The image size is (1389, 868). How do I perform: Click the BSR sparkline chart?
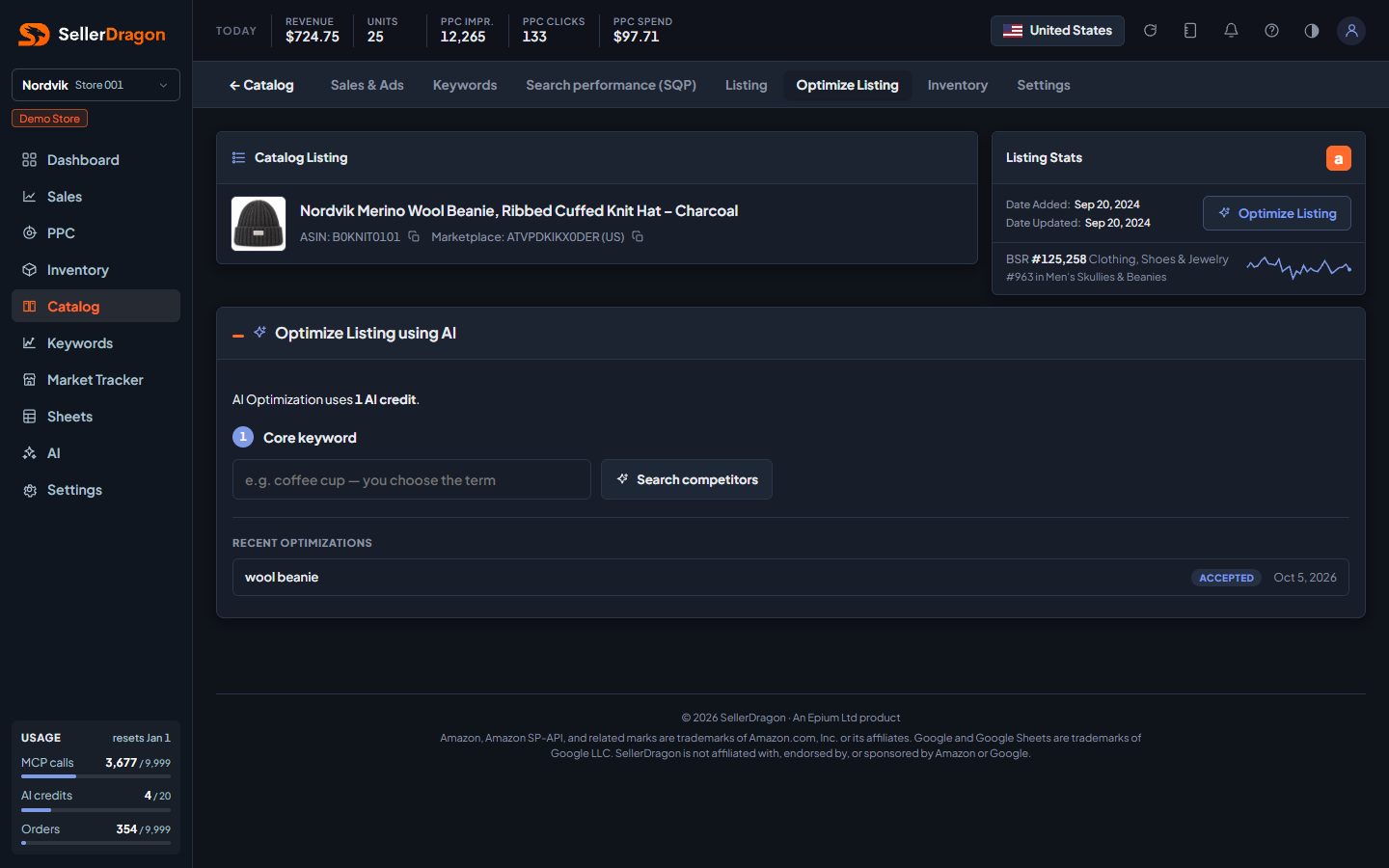tap(1299, 267)
